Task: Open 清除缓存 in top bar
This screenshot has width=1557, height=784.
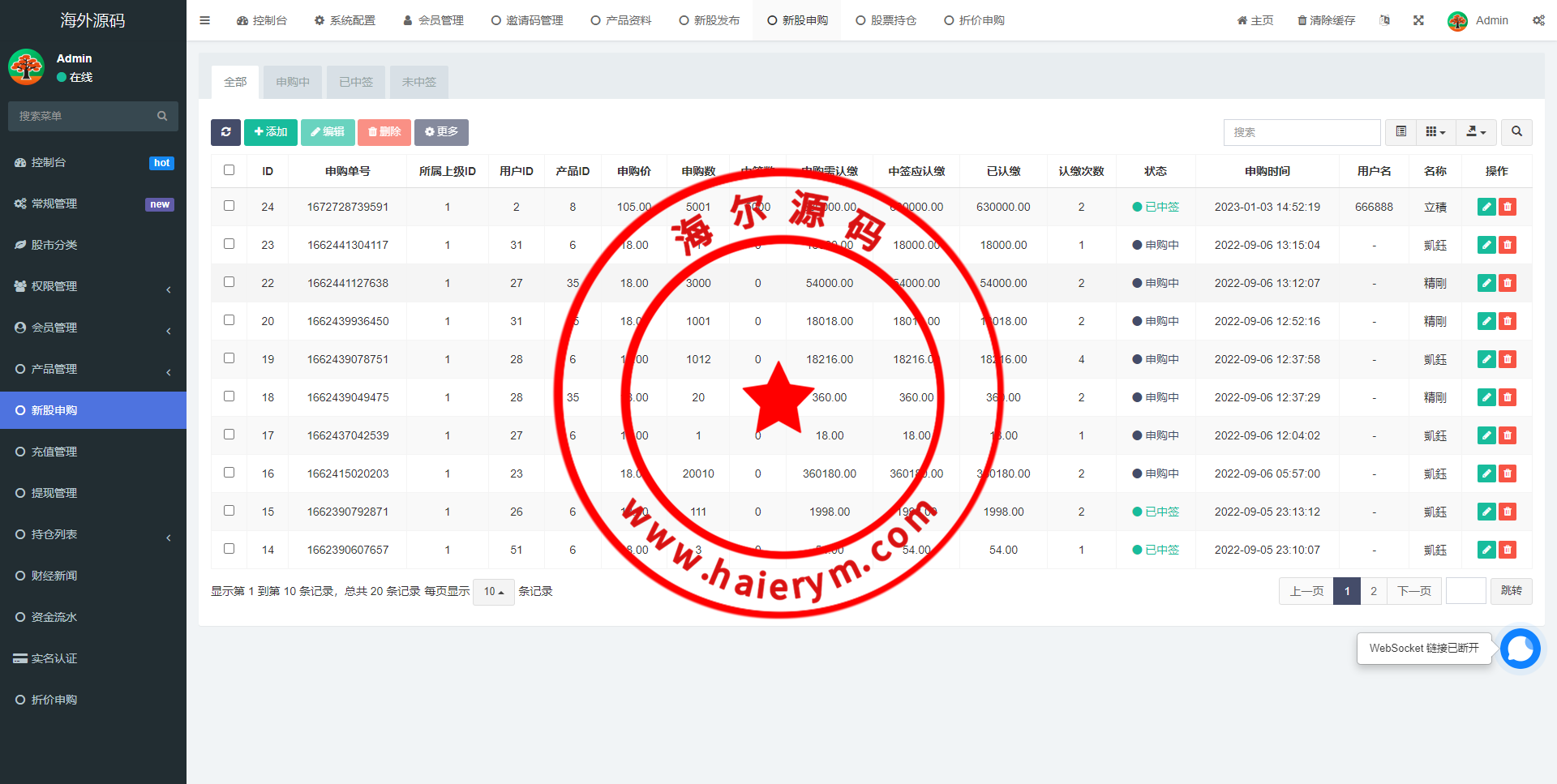Action: click(x=1326, y=20)
